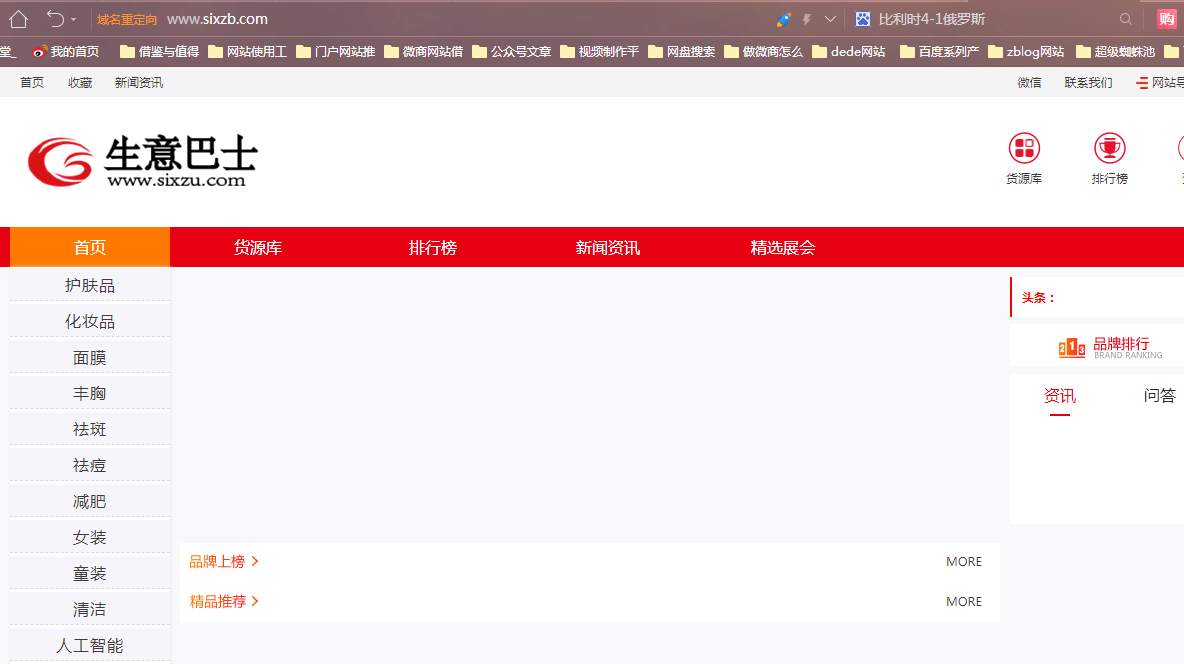Click MORE beside 精品推荐
Image resolution: width=1184 pixels, height=664 pixels.
(x=964, y=601)
